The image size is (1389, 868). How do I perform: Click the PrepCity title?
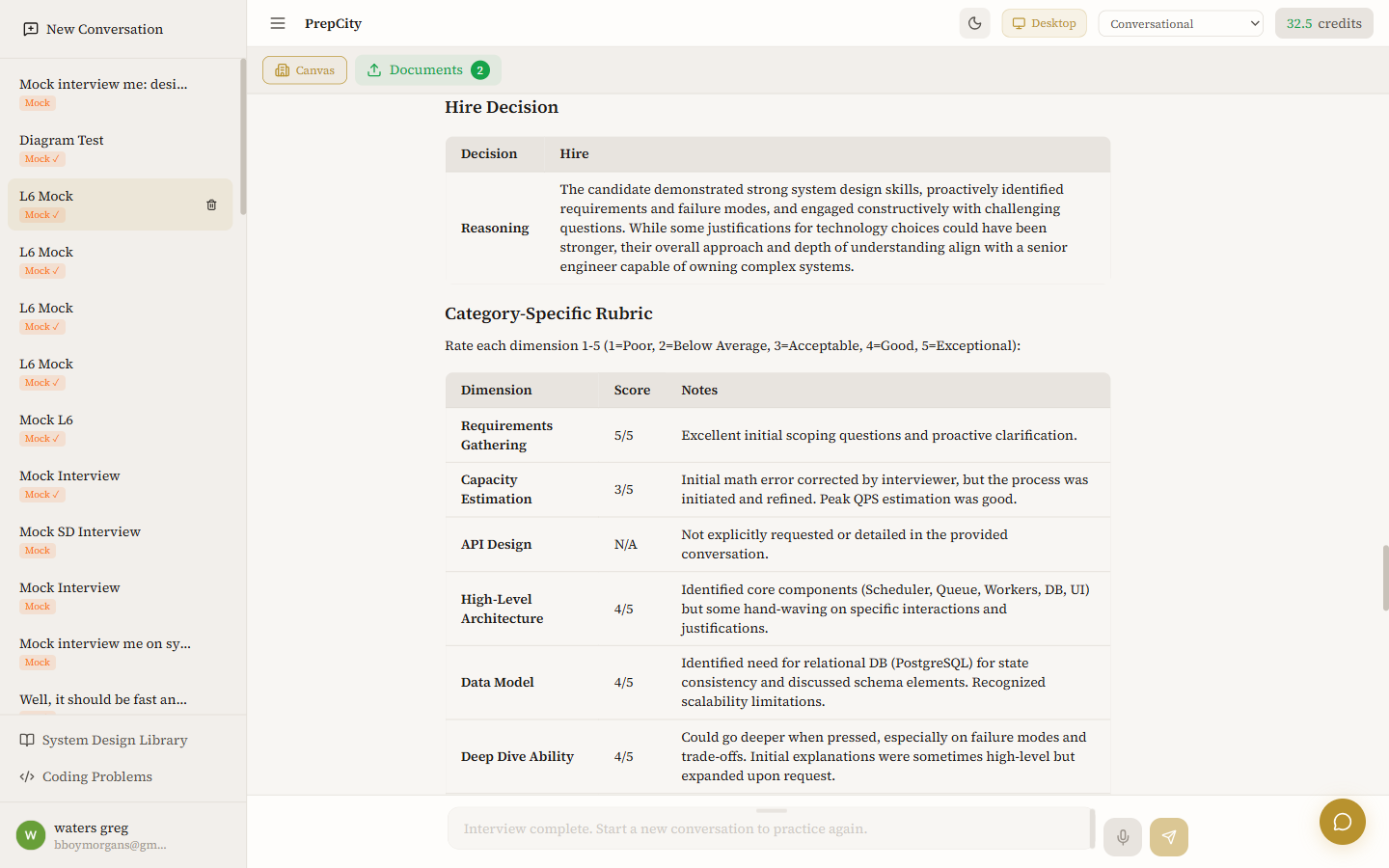click(x=333, y=23)
